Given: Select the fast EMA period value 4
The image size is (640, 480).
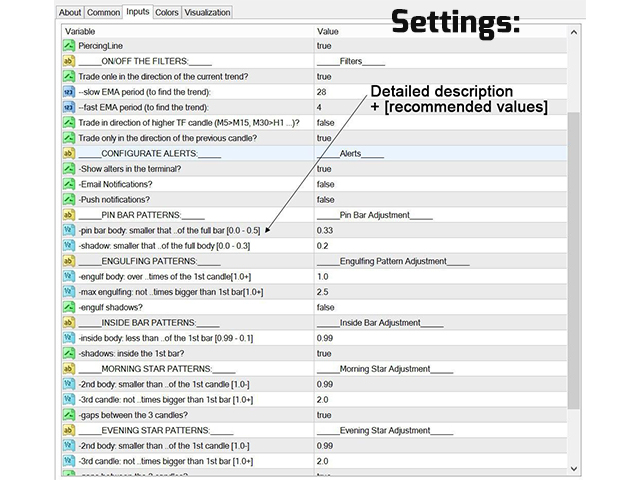Looking at the screenshot, I should 319,107.
